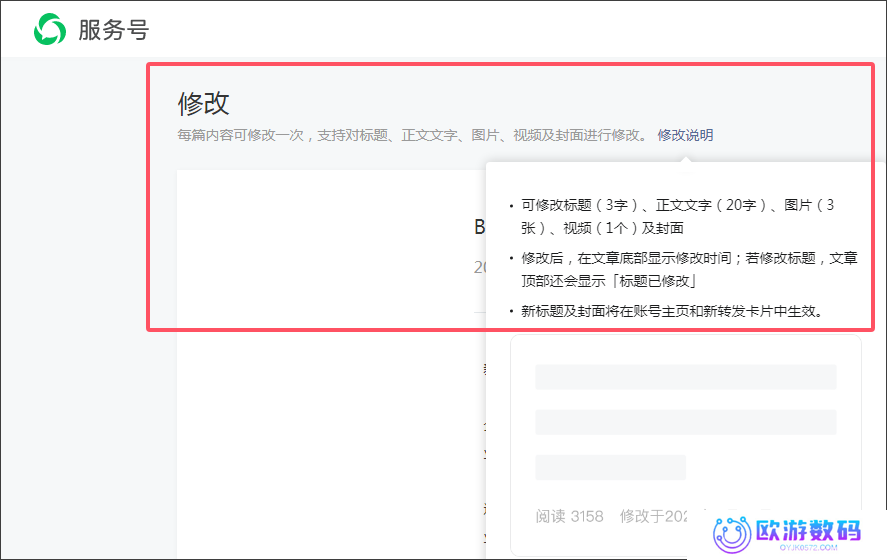Click the 阅读 3158 read count

click(x=570, y=516)
